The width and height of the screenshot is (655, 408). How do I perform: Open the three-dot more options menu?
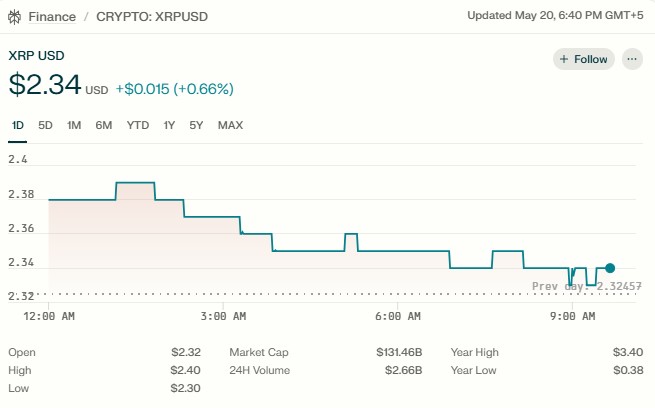(631, 59)
